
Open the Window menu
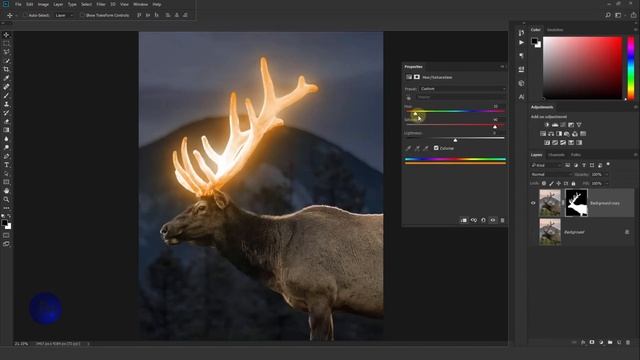(x=140, y=4)
